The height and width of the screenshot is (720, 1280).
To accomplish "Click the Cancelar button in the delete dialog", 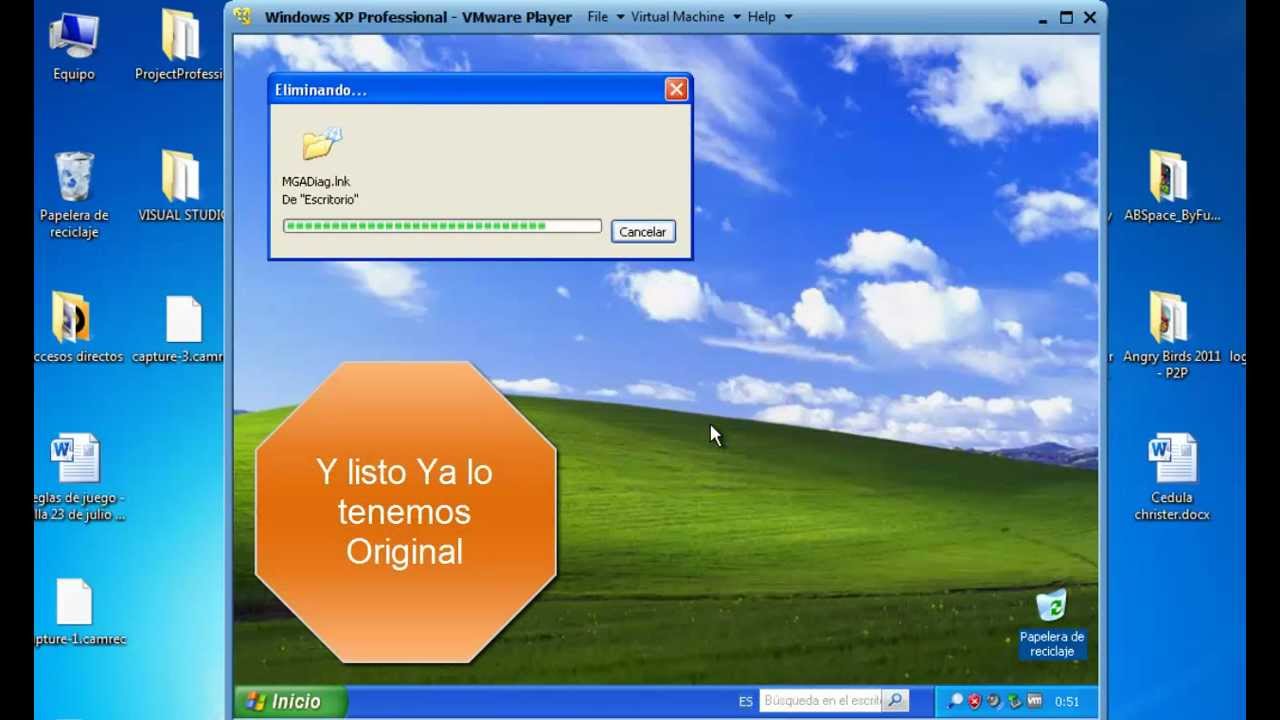I will (x=642, y=232).
